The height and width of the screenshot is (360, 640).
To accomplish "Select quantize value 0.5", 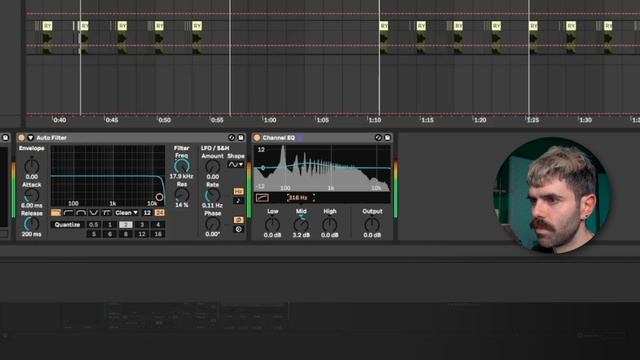I will [x=93, y=224].
